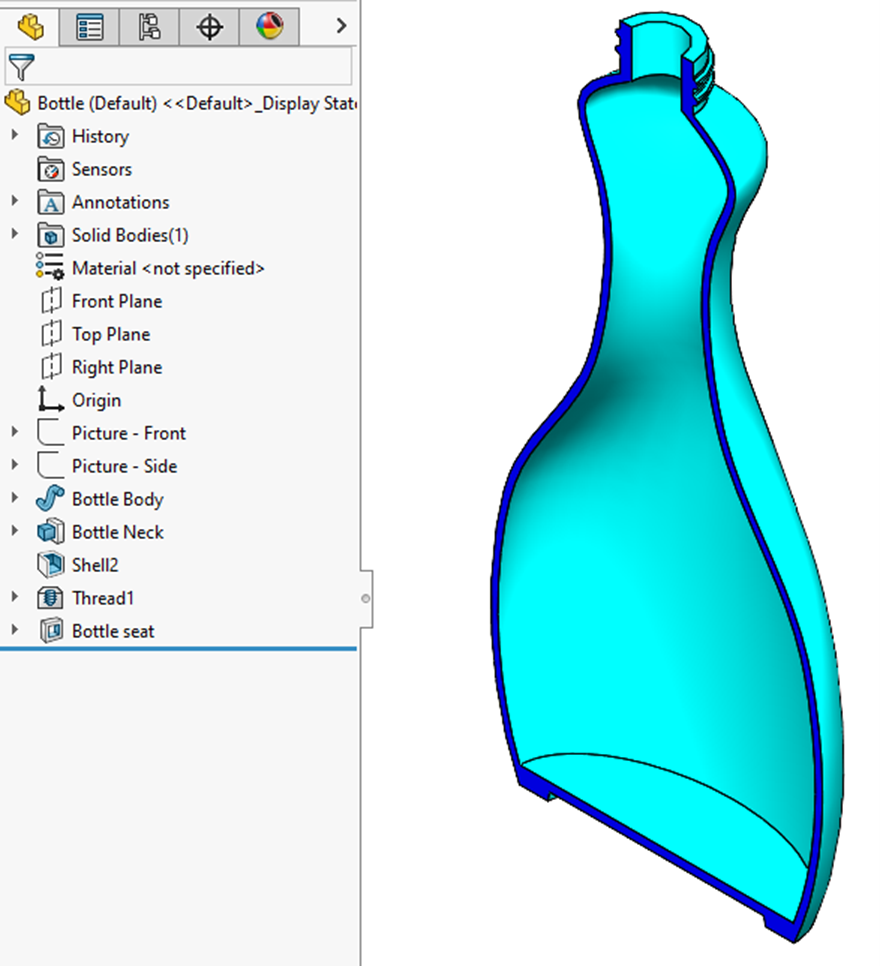Screen dimensions: 880x966
Task: Open the FeatureManager Design Tree tab
Action: click(x=31, y=26)
